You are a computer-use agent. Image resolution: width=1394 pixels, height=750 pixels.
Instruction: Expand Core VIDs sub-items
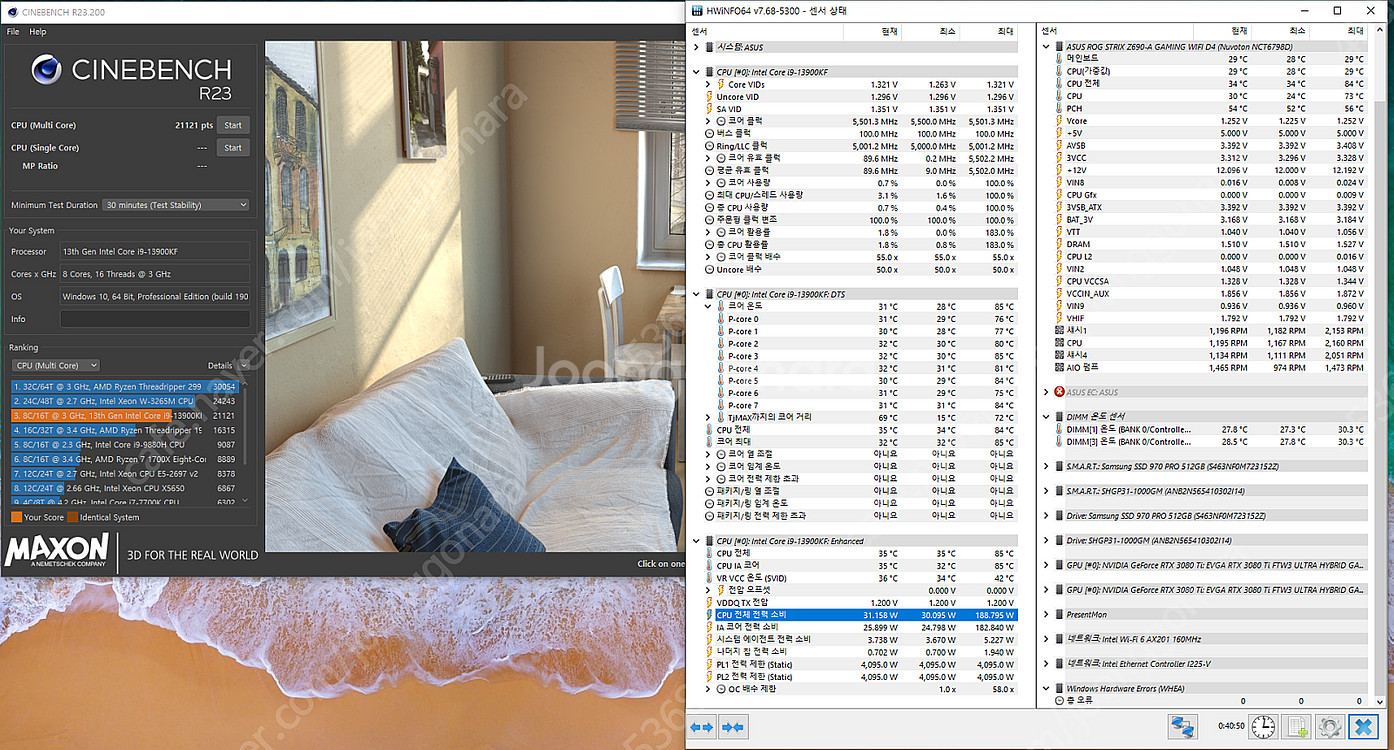[708, 85]
